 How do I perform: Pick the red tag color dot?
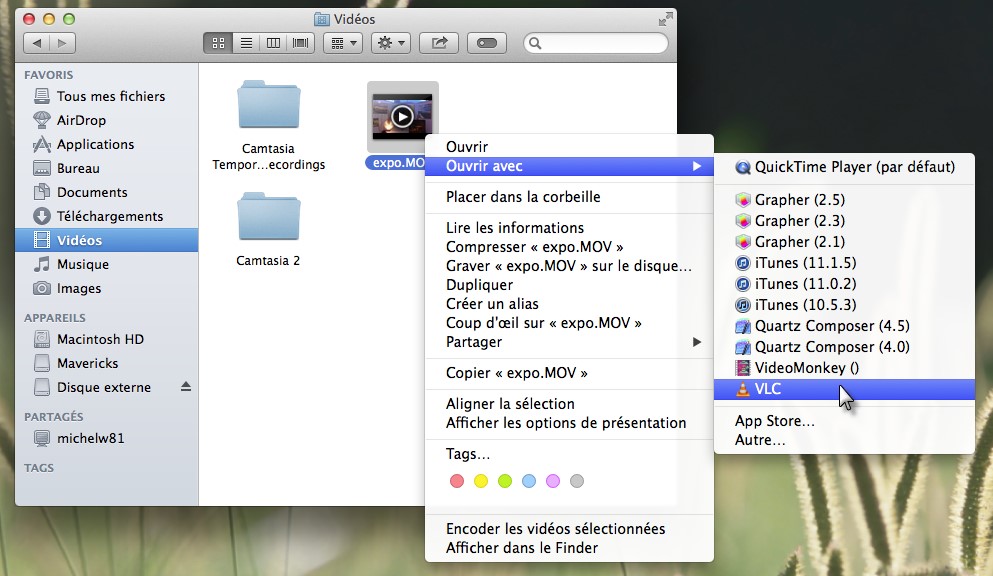[457, 481]
